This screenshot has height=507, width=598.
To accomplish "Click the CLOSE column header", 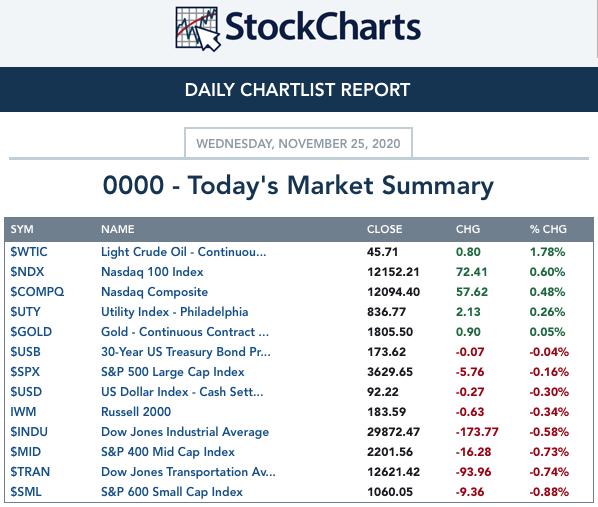I will [x=384, y=229].
